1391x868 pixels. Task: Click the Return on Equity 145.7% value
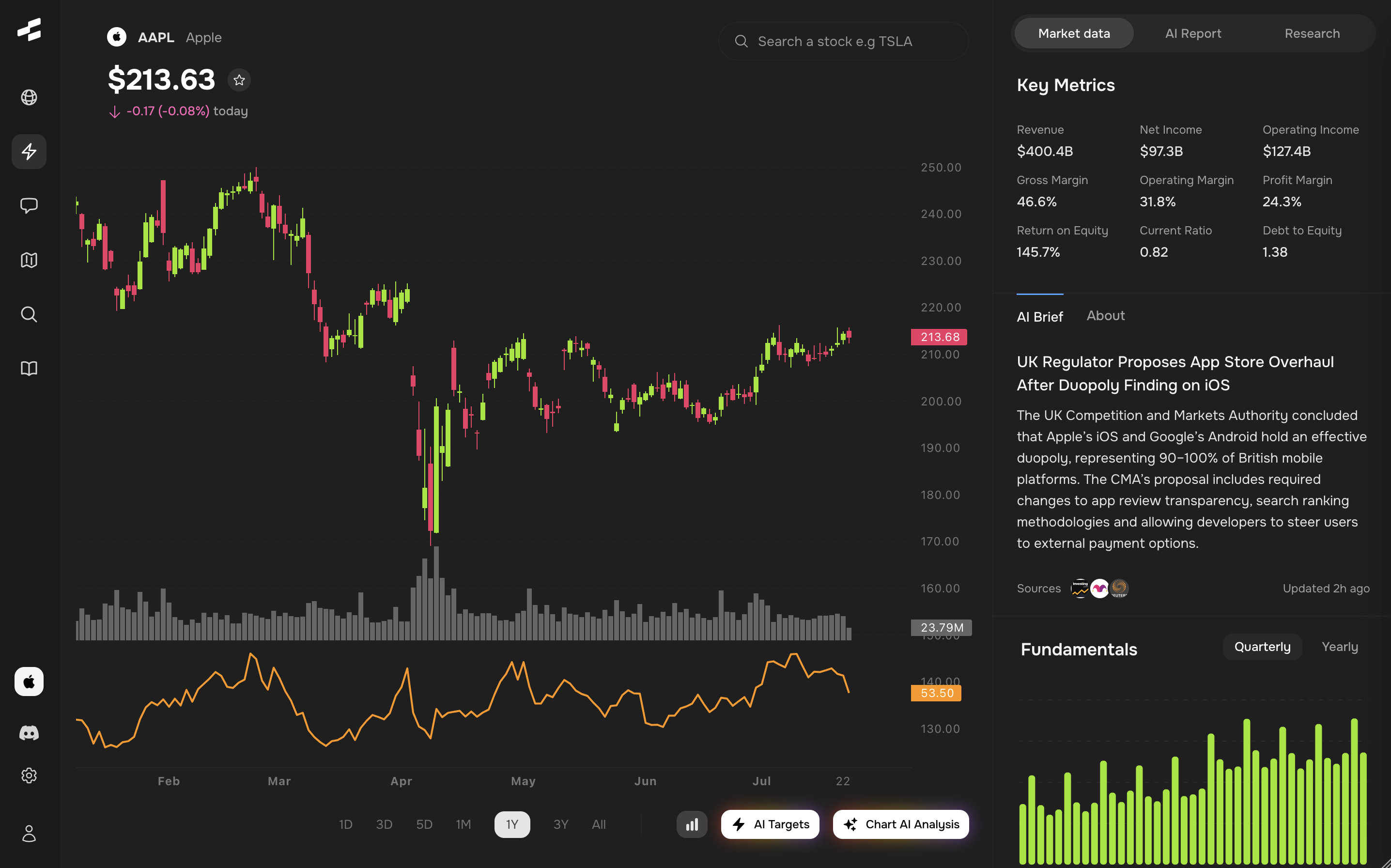click(1038, 252)
